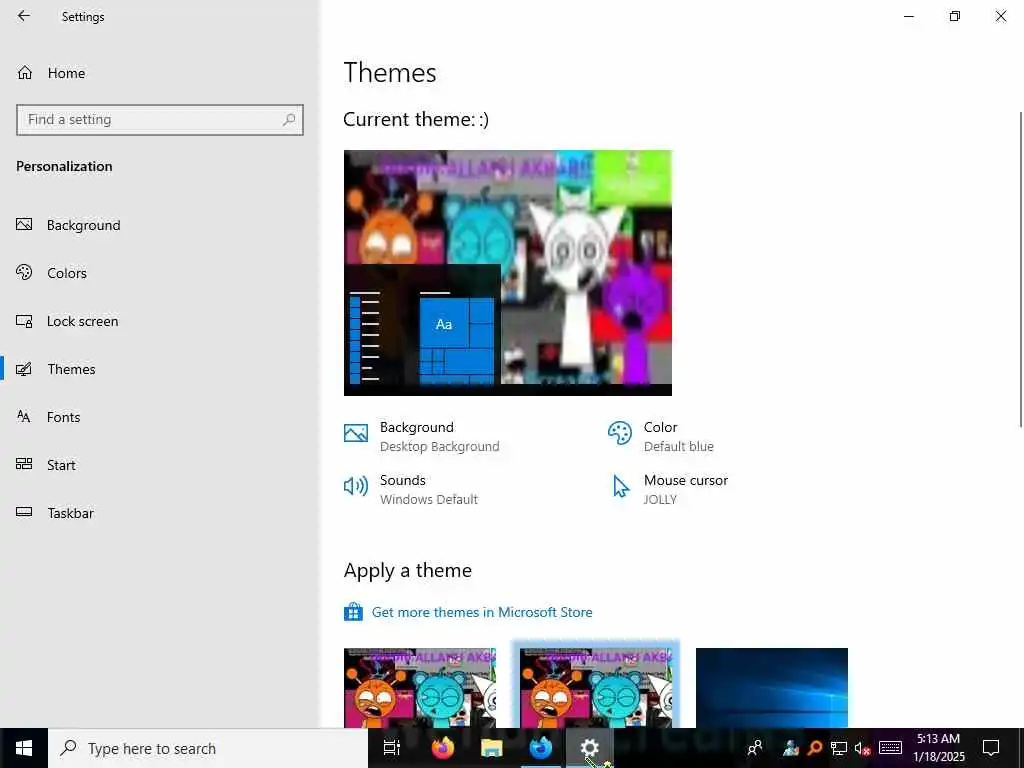Focus the Find a setting search box
1024x768 pixels.
pos(160,120)
